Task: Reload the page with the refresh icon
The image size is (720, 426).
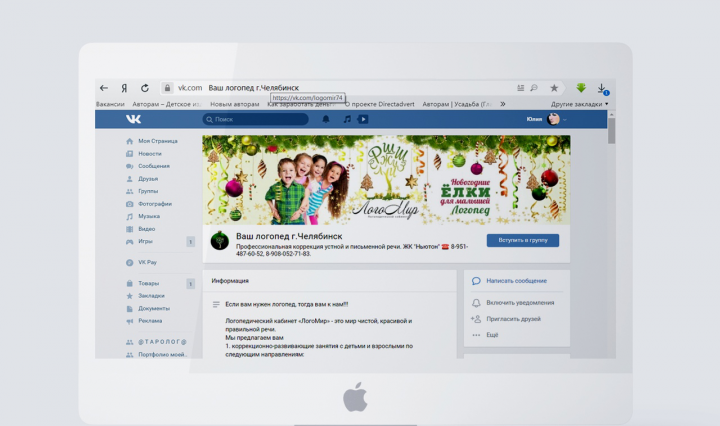Action: [145, 88]
